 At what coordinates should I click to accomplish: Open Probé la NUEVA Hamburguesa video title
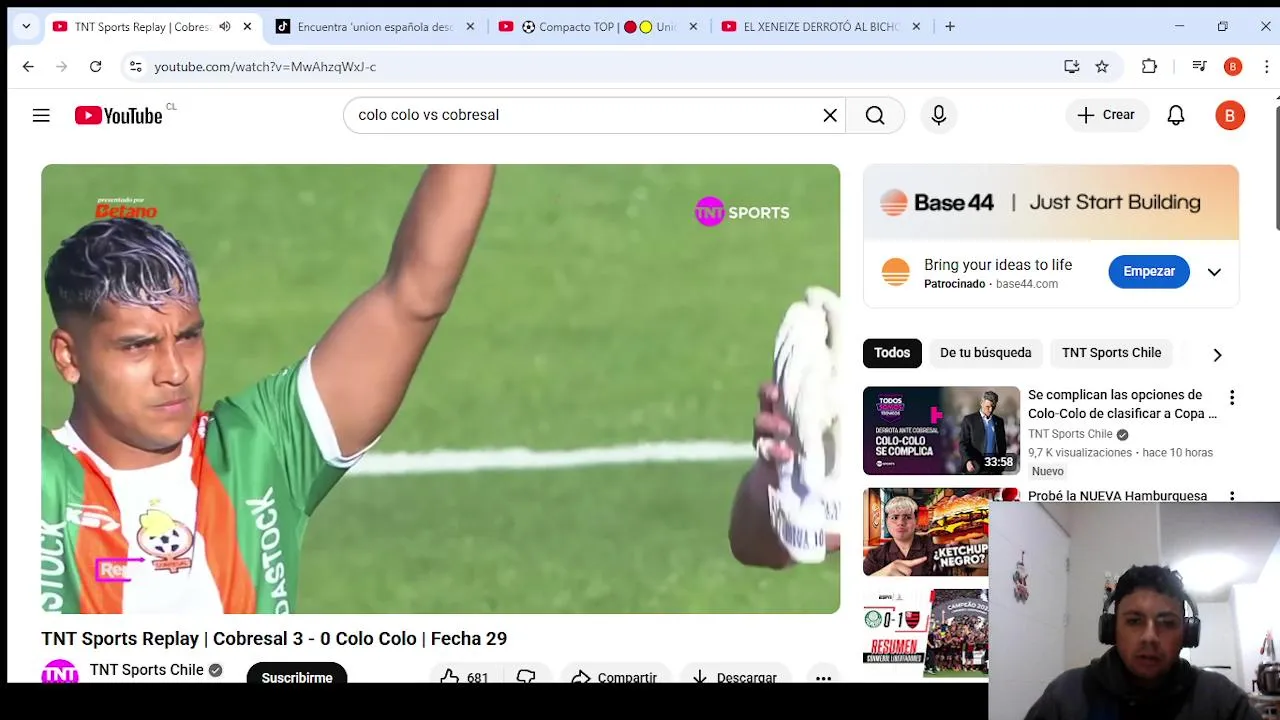(1117, 496)
